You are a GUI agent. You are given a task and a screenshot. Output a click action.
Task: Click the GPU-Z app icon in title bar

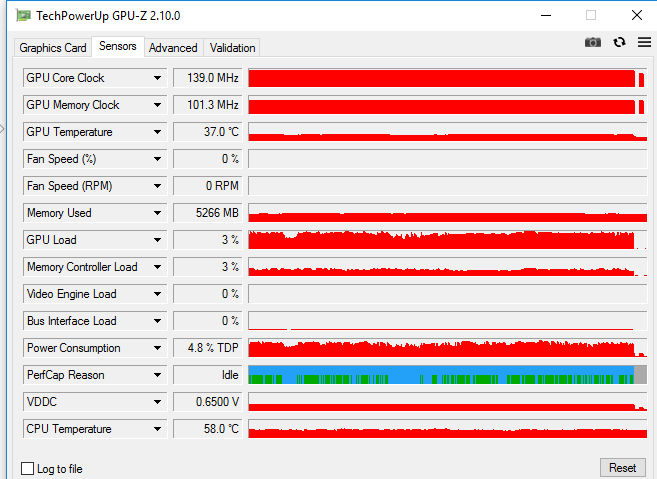coord(23,16)
